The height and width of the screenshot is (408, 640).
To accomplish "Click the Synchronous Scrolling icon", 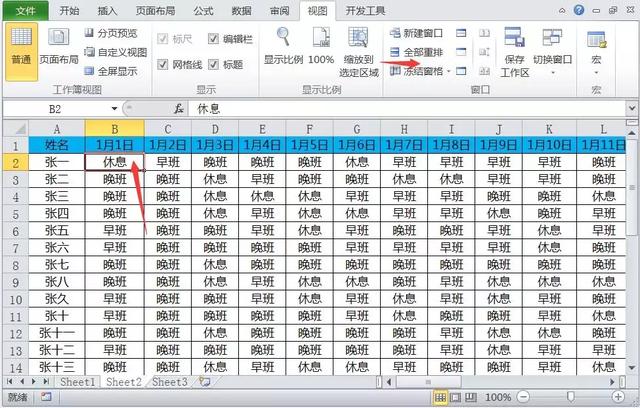I will (484, 52).
